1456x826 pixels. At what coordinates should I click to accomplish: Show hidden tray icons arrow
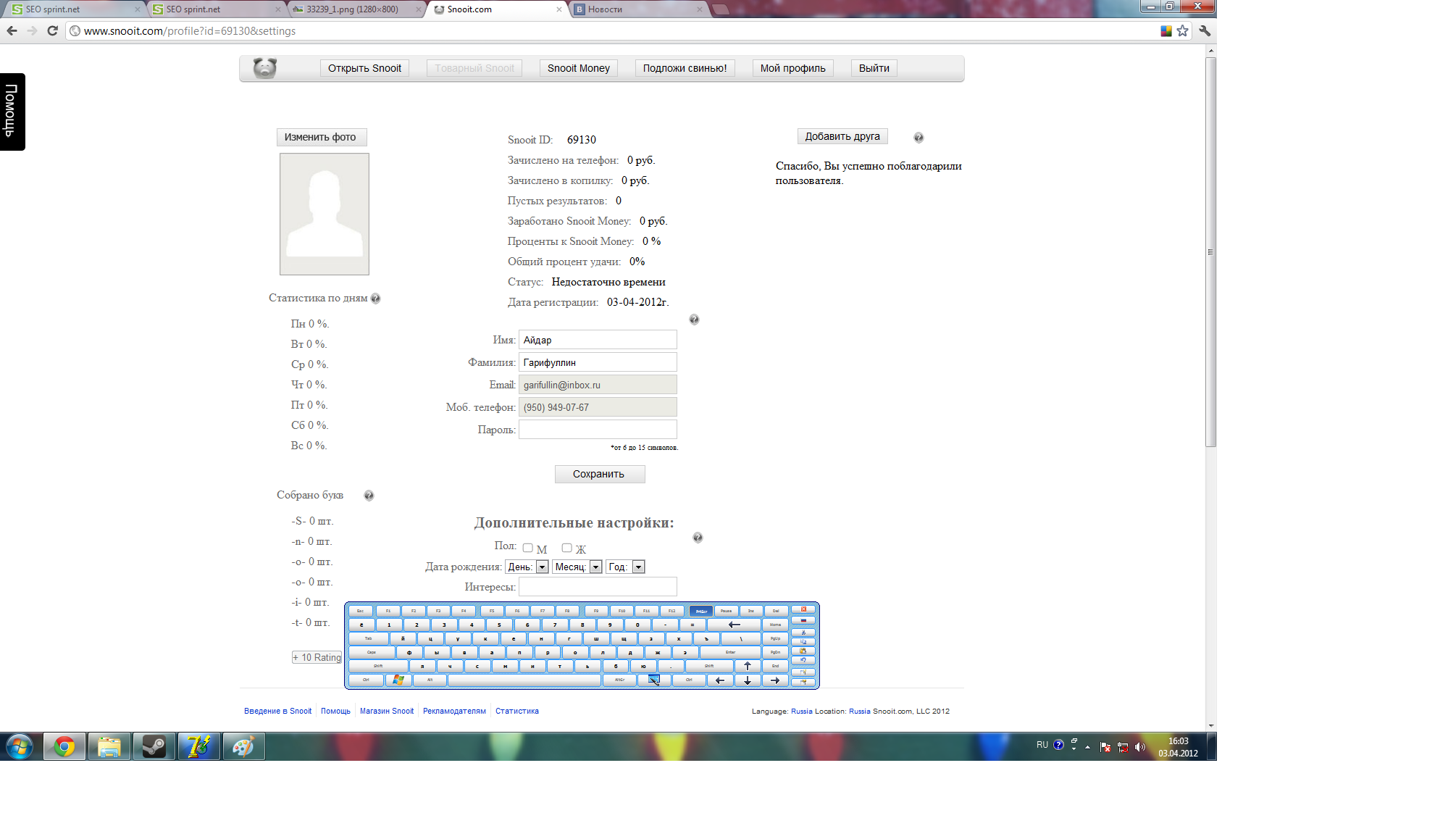point(1087,746)
